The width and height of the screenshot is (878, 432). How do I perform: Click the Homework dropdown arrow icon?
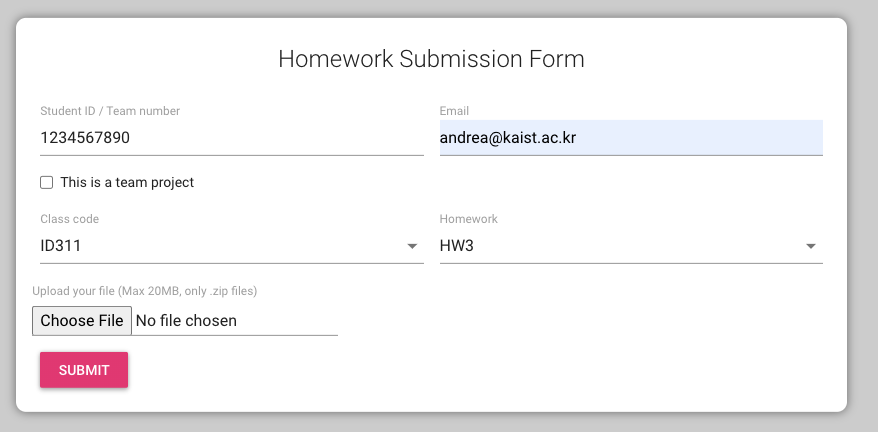pyautogui.click(x=810, y=246)
